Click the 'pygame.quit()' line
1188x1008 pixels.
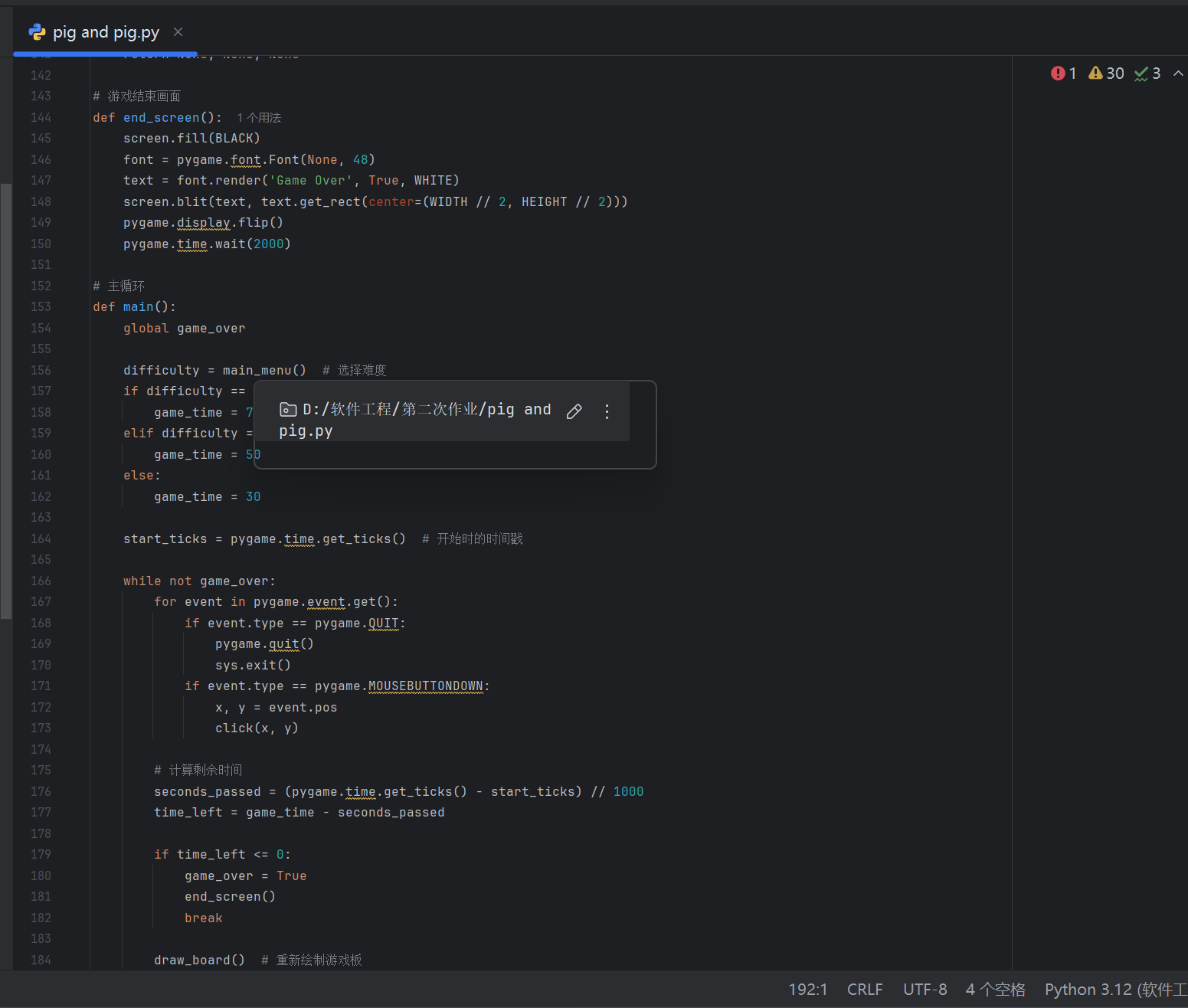(x=264, y=643)
